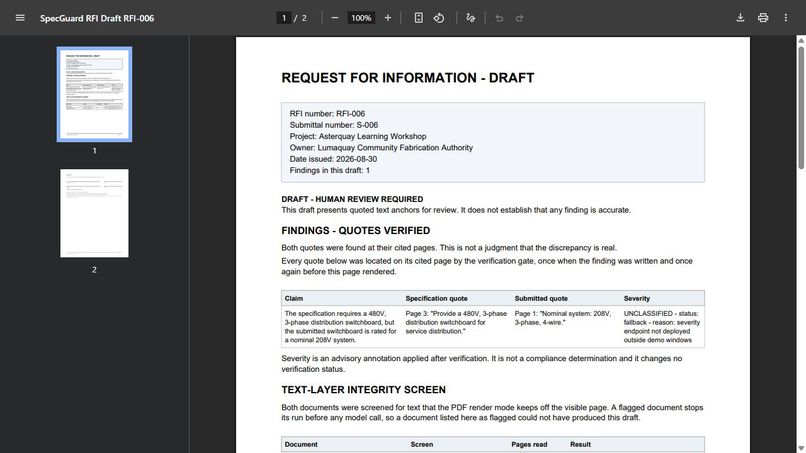Screen dimensions: 806x453
Task: Select page 2 thumbnail
Action: [94, 213]
